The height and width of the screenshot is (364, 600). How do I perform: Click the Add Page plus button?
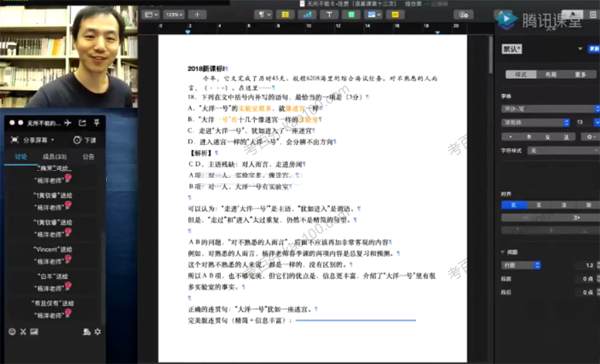tap(197, 15)
